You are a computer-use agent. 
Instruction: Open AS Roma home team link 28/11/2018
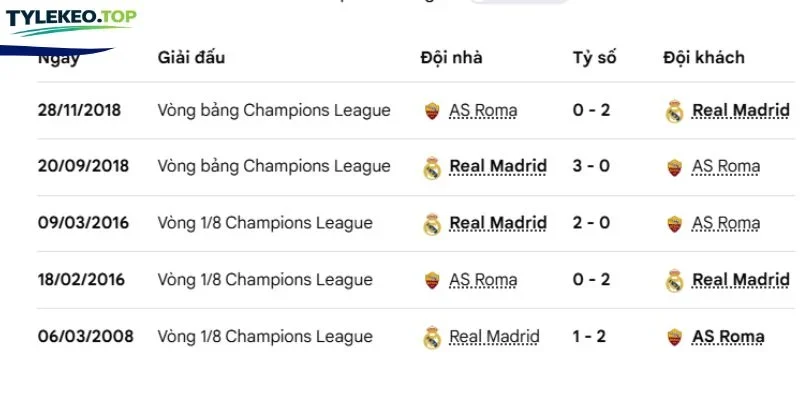pyautogui.click(x=483, y=111)
